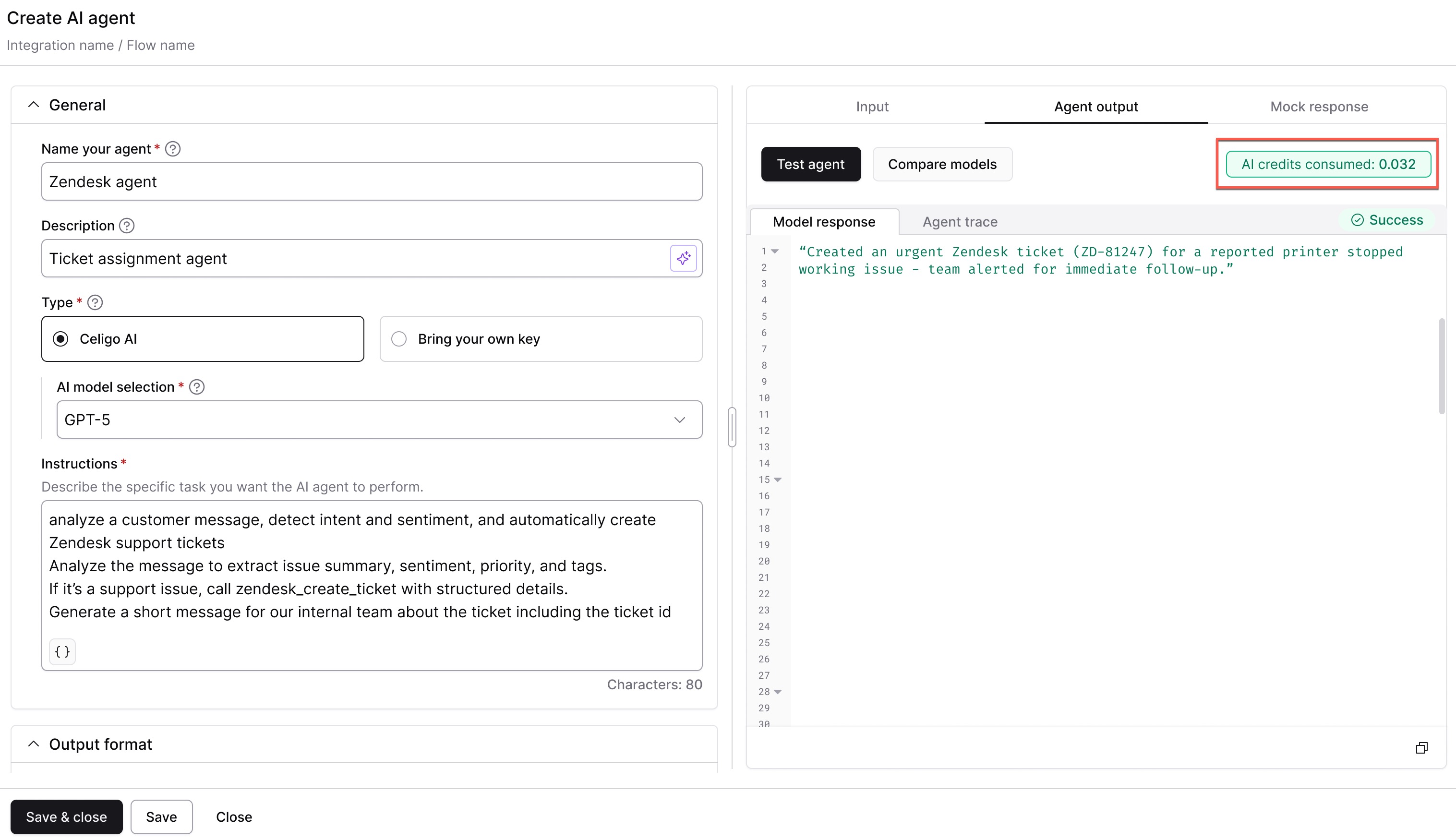Switch to the Agent output tab
Viewport: 1456px width, 840px height.
pos(1096,106)
